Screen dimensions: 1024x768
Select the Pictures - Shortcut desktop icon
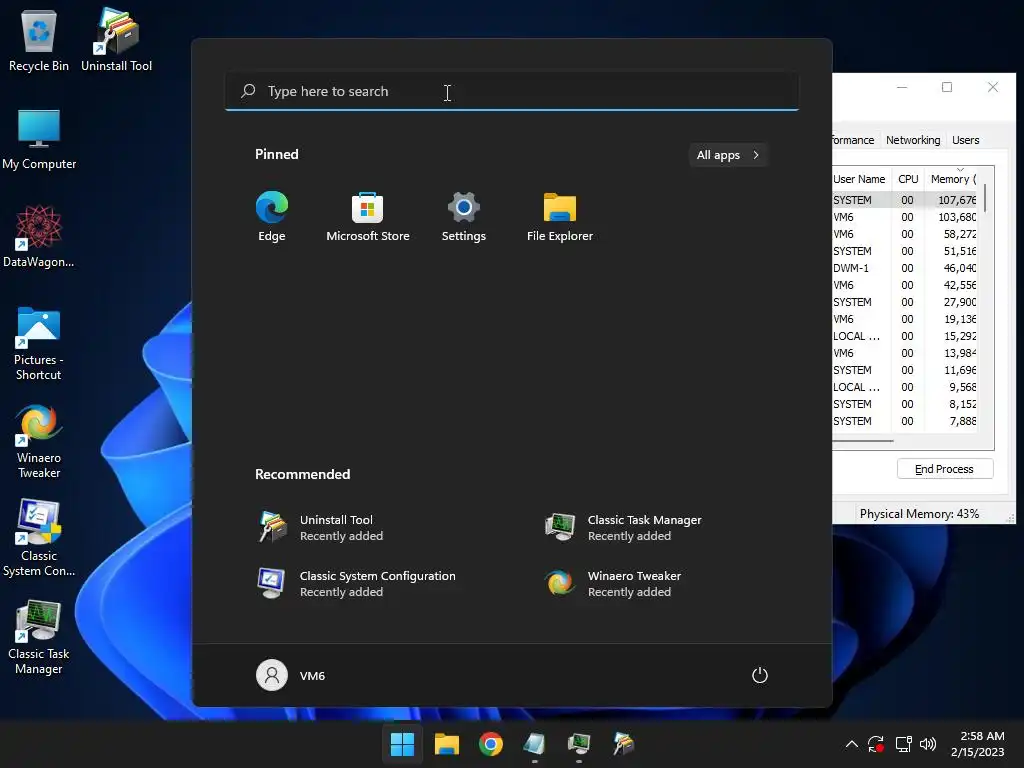pos(39,343)
